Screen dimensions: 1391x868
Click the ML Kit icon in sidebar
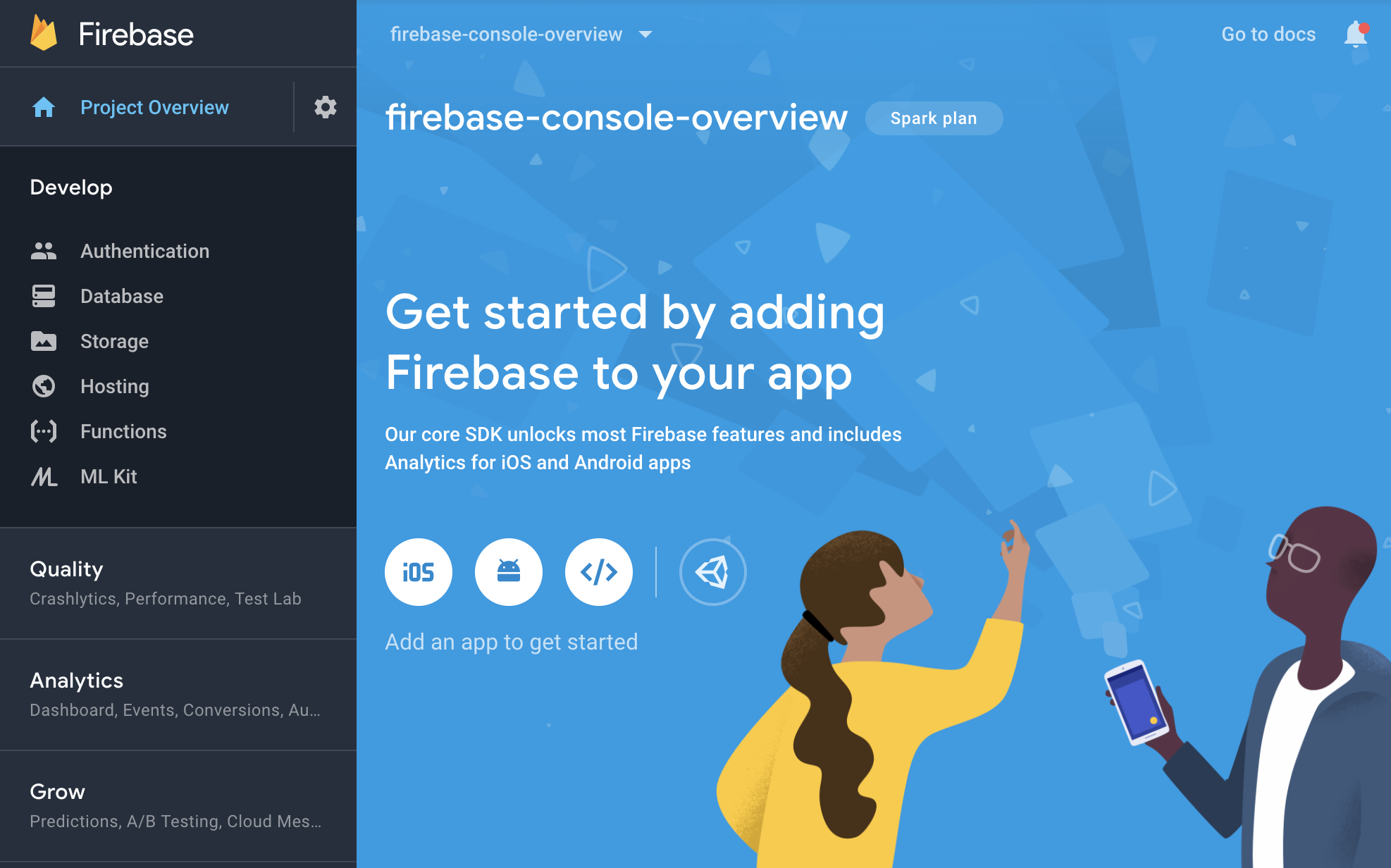coord(42,476)
